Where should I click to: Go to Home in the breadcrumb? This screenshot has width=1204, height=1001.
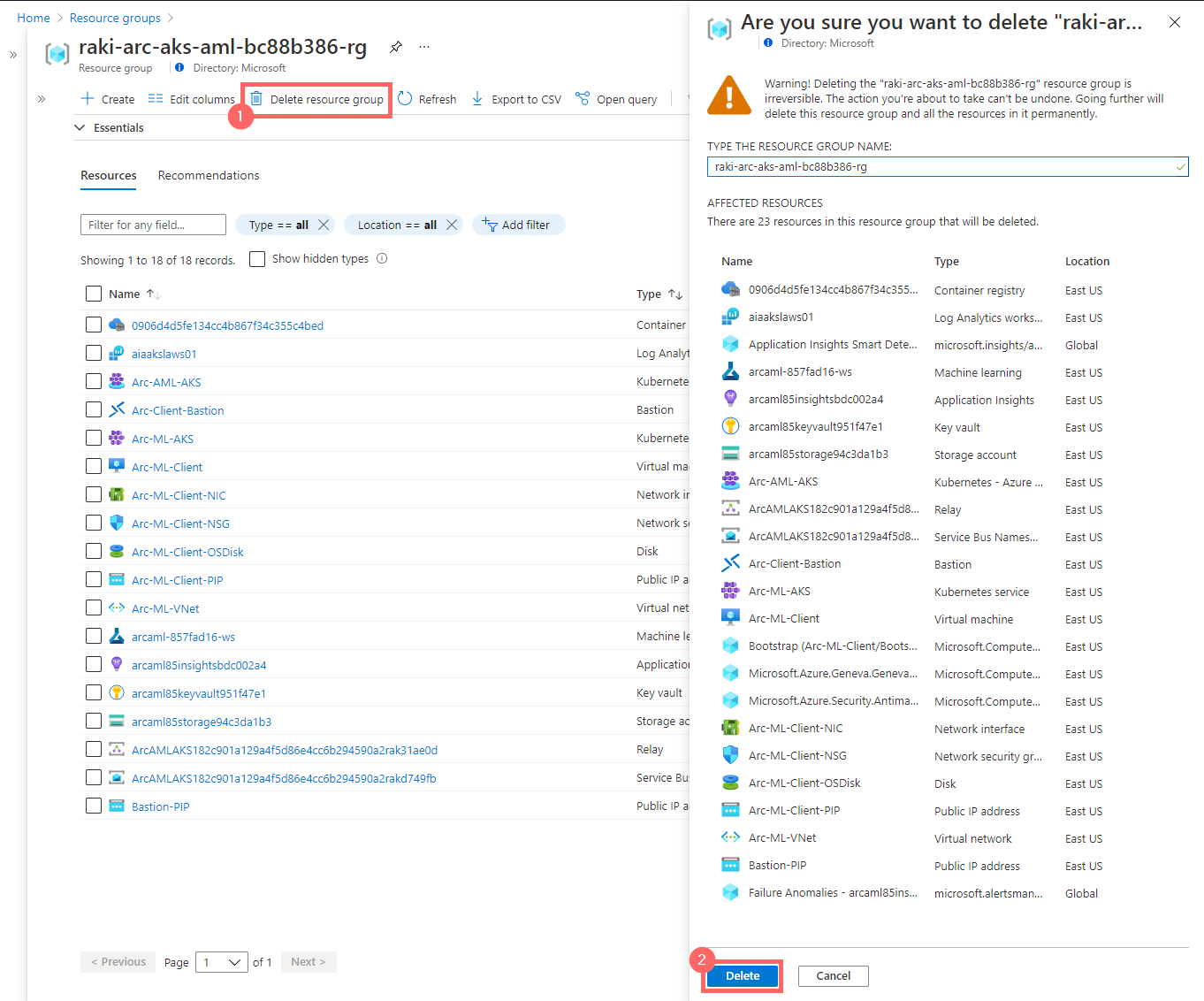click(x=34, y=18)
